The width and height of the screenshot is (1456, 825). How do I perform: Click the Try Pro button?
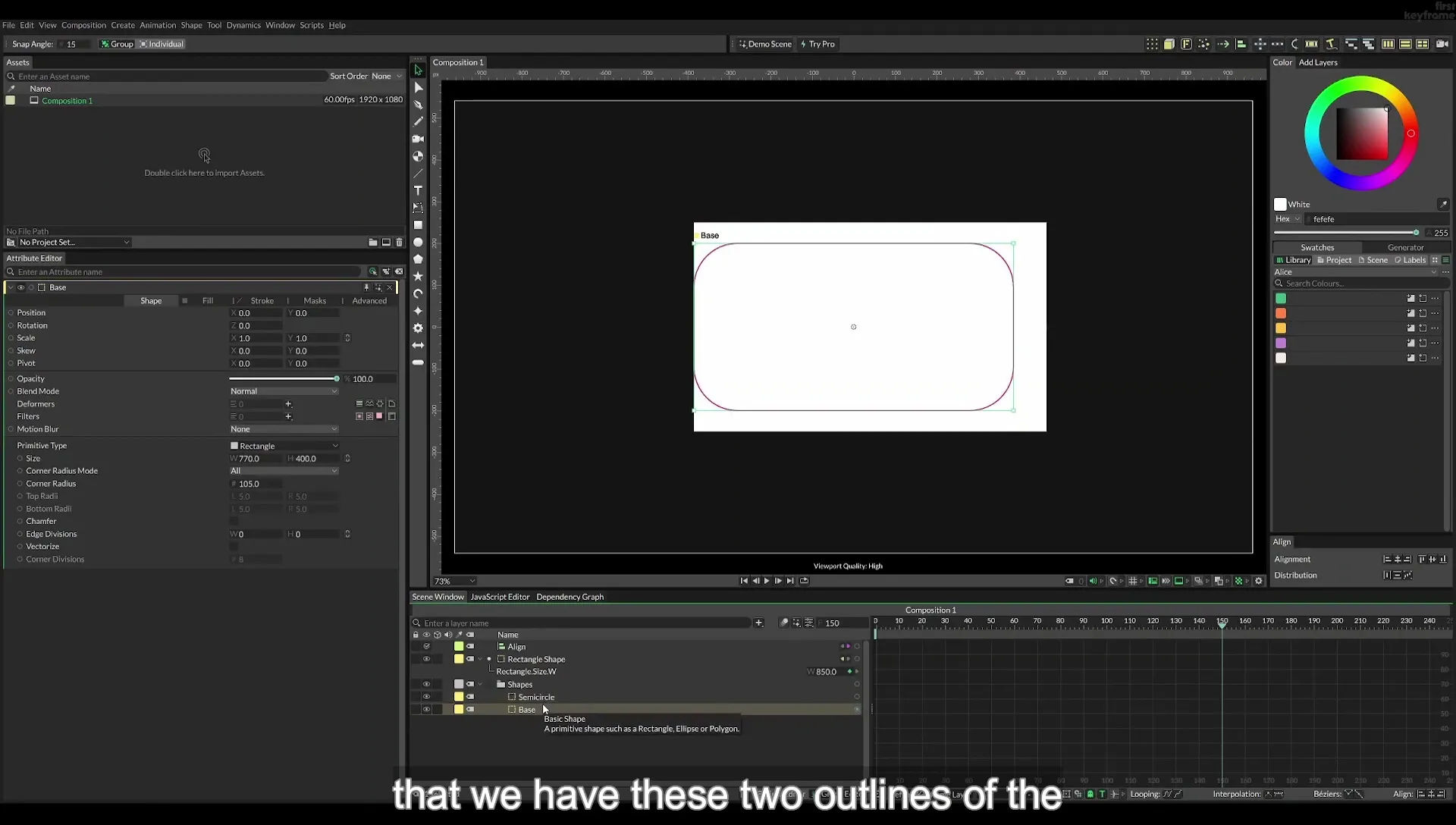click(817, 44)
